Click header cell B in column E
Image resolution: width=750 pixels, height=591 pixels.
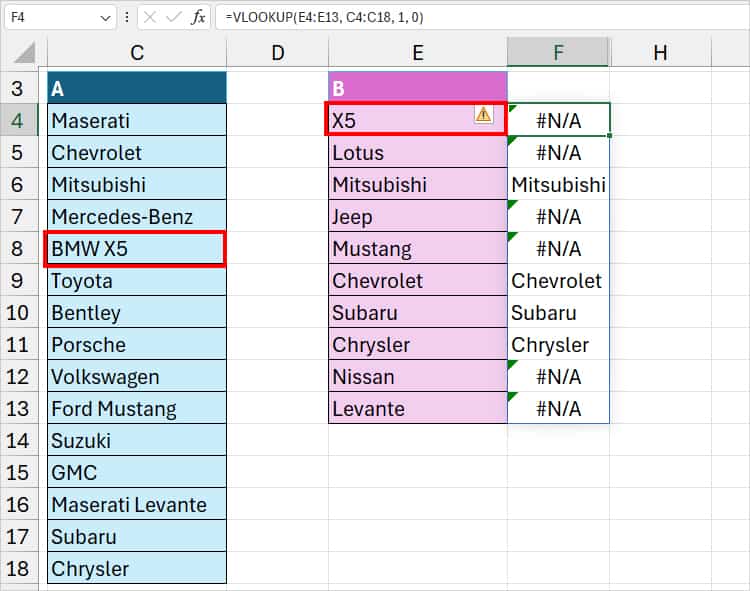418,88
